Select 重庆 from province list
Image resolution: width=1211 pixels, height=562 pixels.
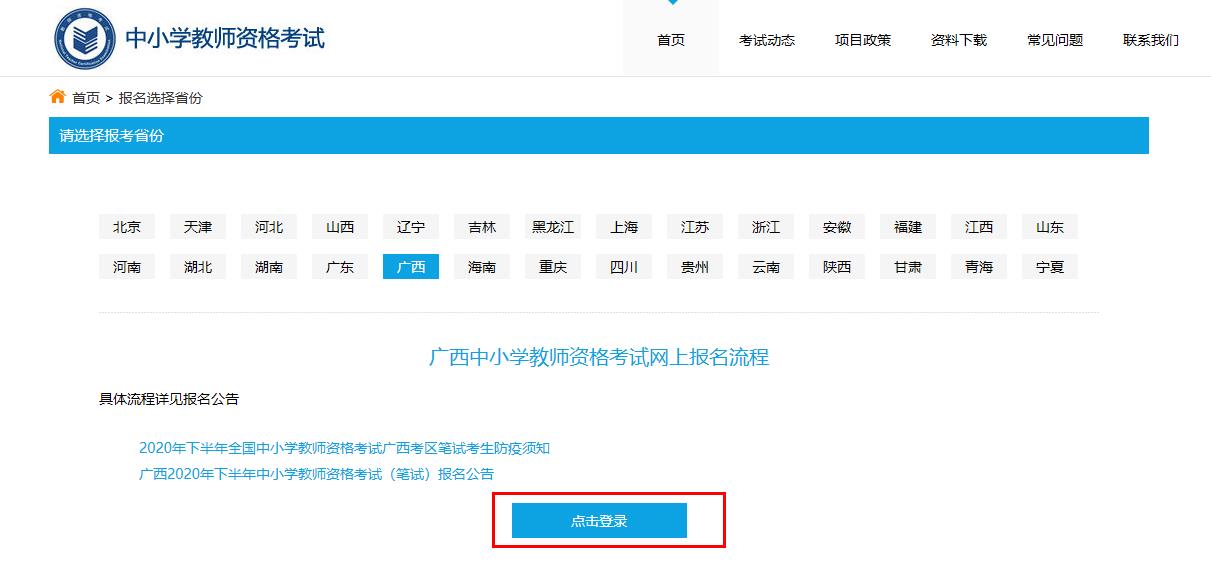coord(553,267)
